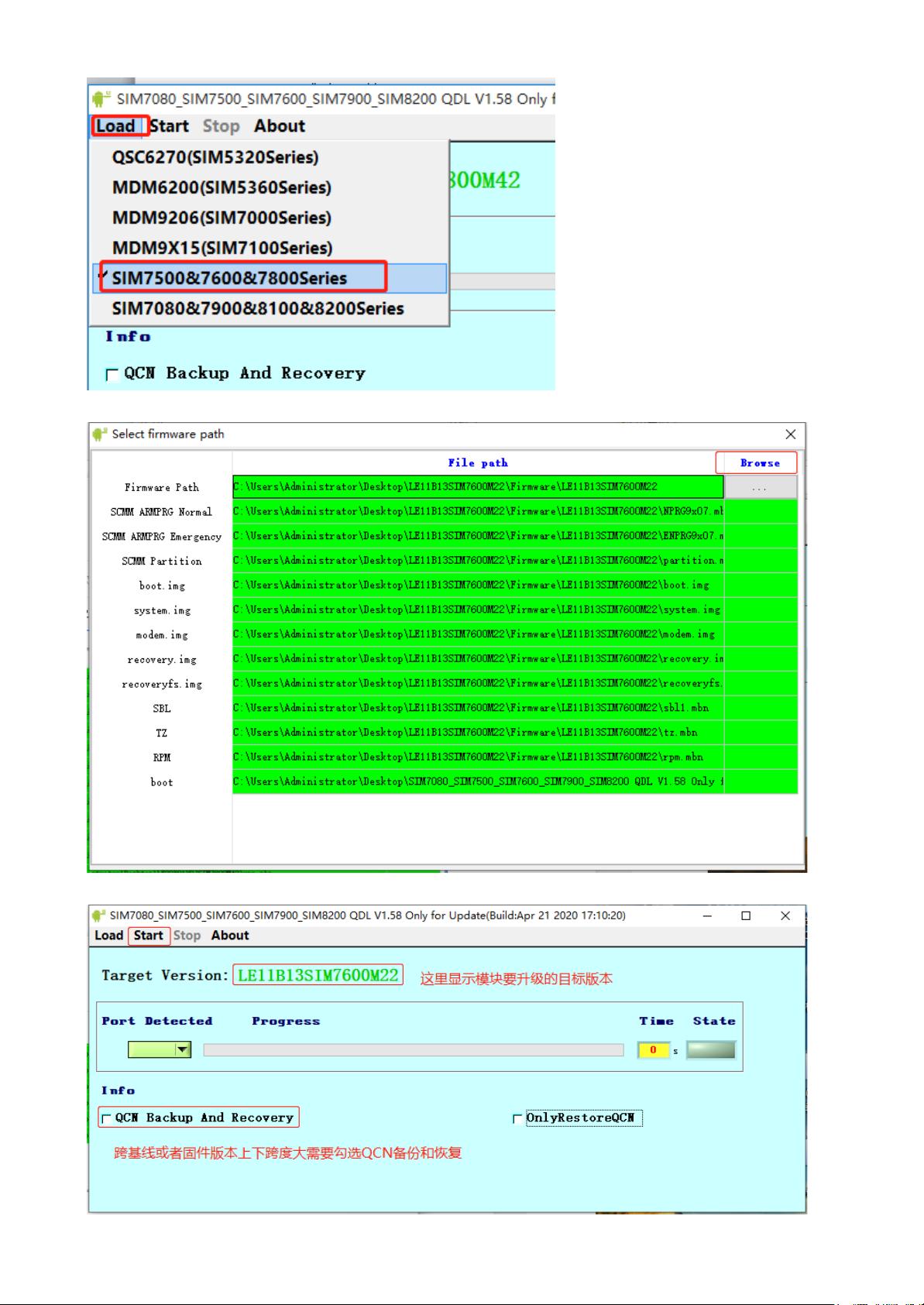
Task: Check QCN Backup And Recovery under dropdown menu
Action: pos(112,375)
